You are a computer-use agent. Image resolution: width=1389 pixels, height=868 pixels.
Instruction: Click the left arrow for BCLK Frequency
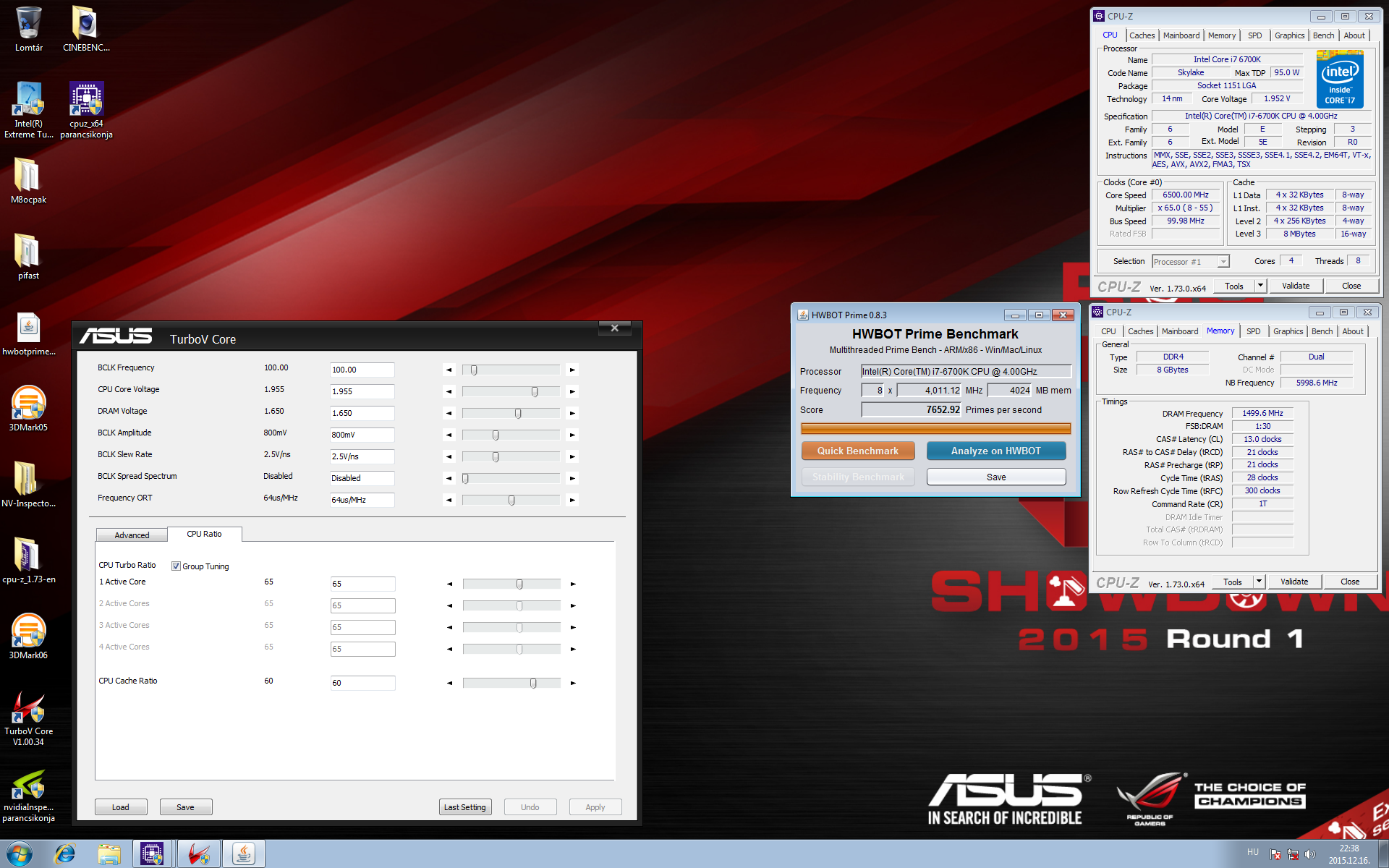point(449,370)
